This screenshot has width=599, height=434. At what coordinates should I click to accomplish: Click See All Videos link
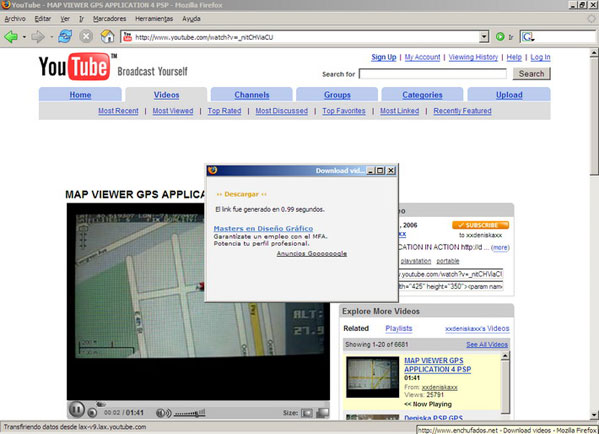pos(487,345)
